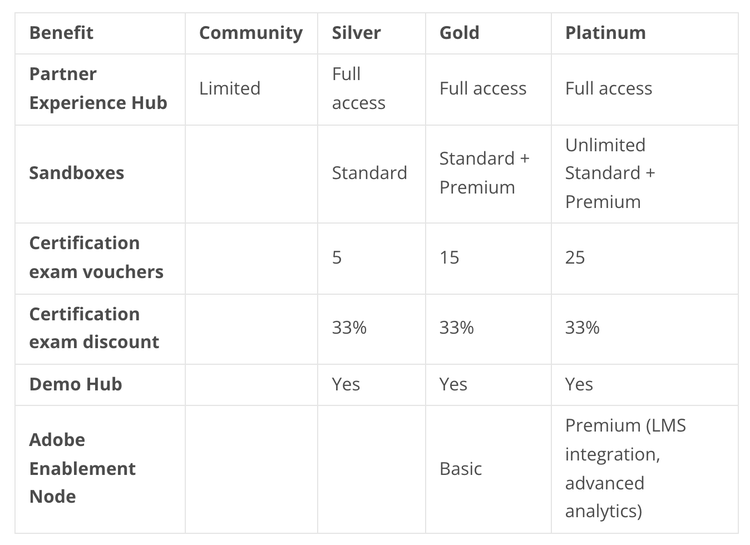Click the Silver Full access cell

pos(358,89)
